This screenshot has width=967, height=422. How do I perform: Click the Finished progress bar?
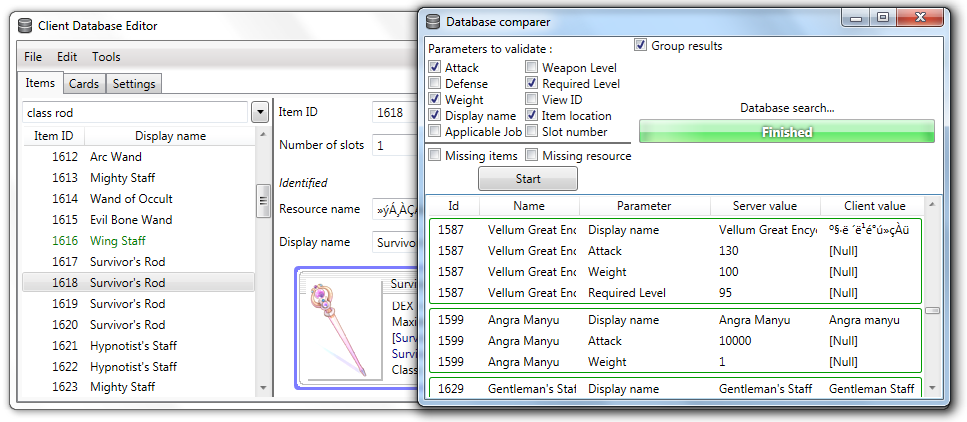[786, 131]
